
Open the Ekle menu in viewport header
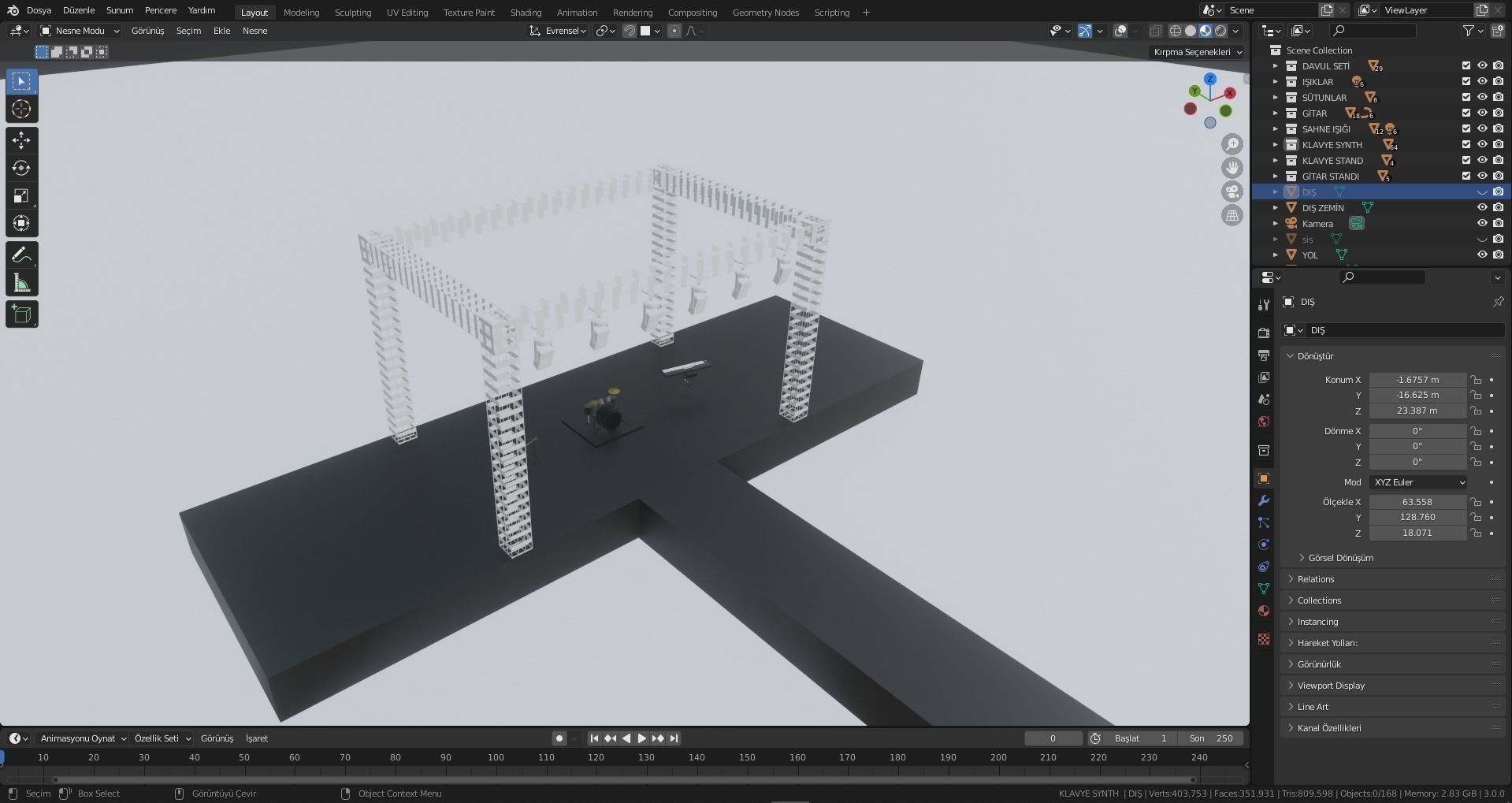pos(222,31)
